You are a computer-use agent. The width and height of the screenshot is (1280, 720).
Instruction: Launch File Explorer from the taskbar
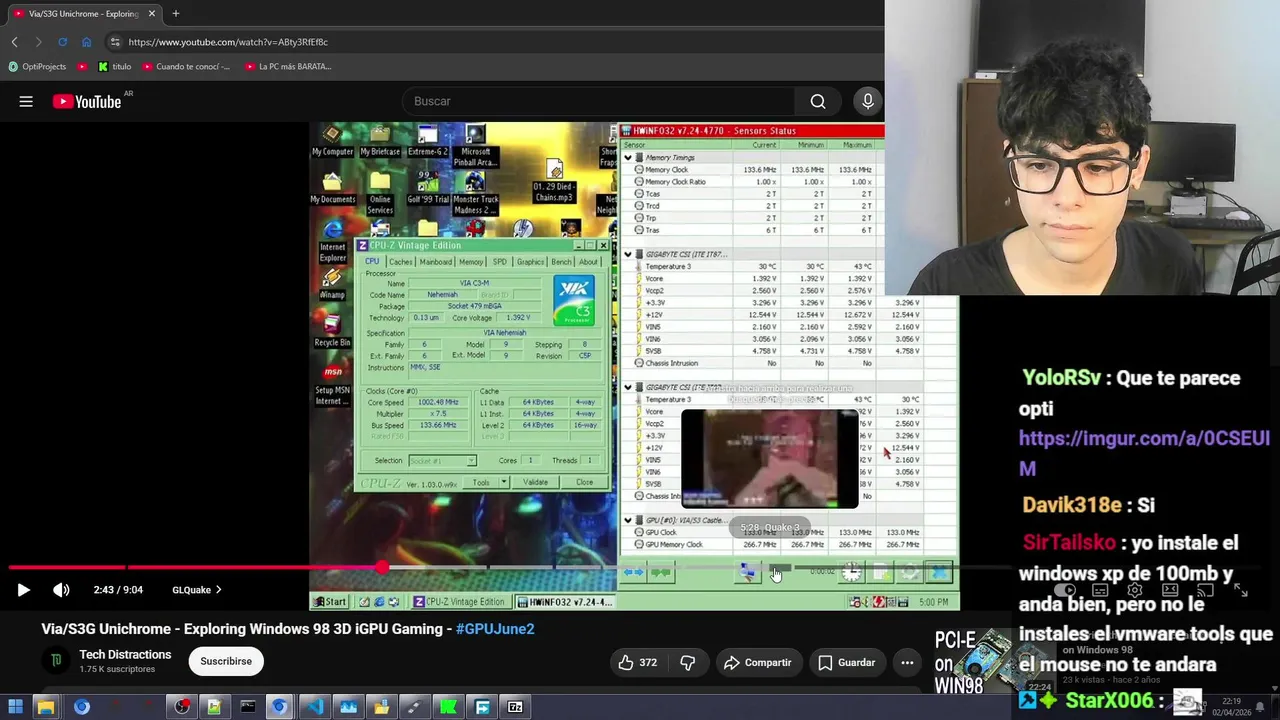click(46, 707)
